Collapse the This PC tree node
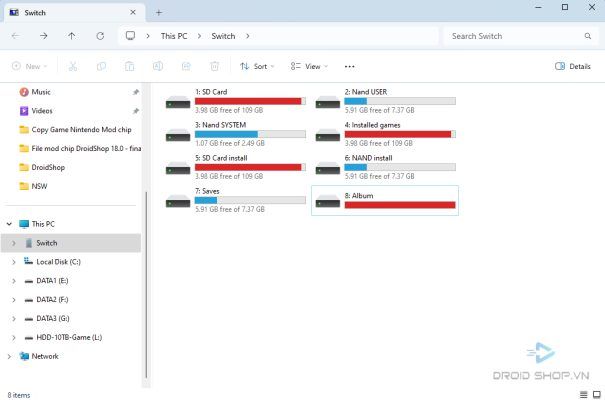 pos(9,224)
